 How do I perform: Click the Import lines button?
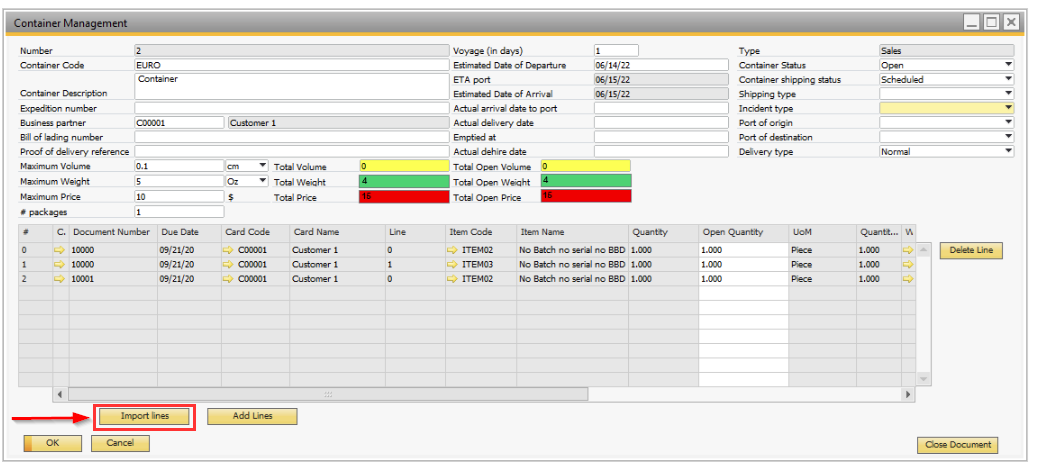point(145,416)
